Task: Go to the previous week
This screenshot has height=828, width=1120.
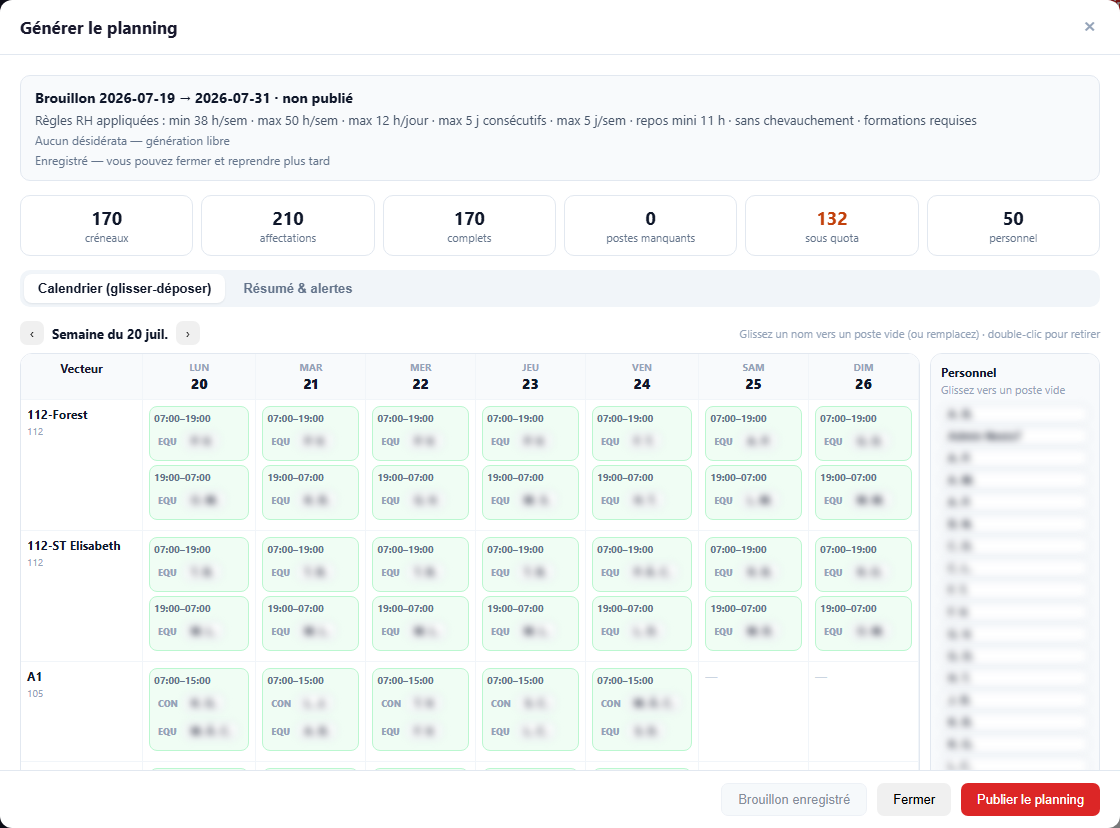Action: click(x=32, y=334)
